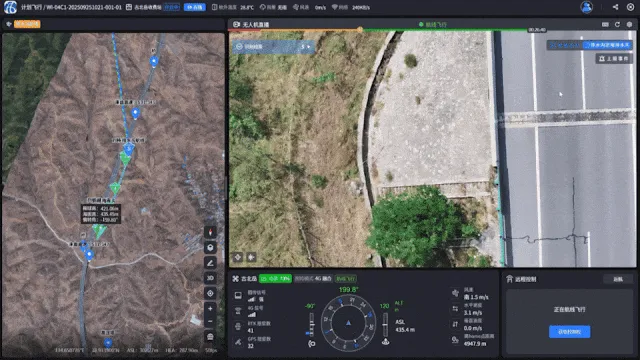Image resolution: width=640 pixels, height=360 pixels.
Task: Click the horizontal speed arrows icon
Action: pyautogui.click(x=455, y=309)
